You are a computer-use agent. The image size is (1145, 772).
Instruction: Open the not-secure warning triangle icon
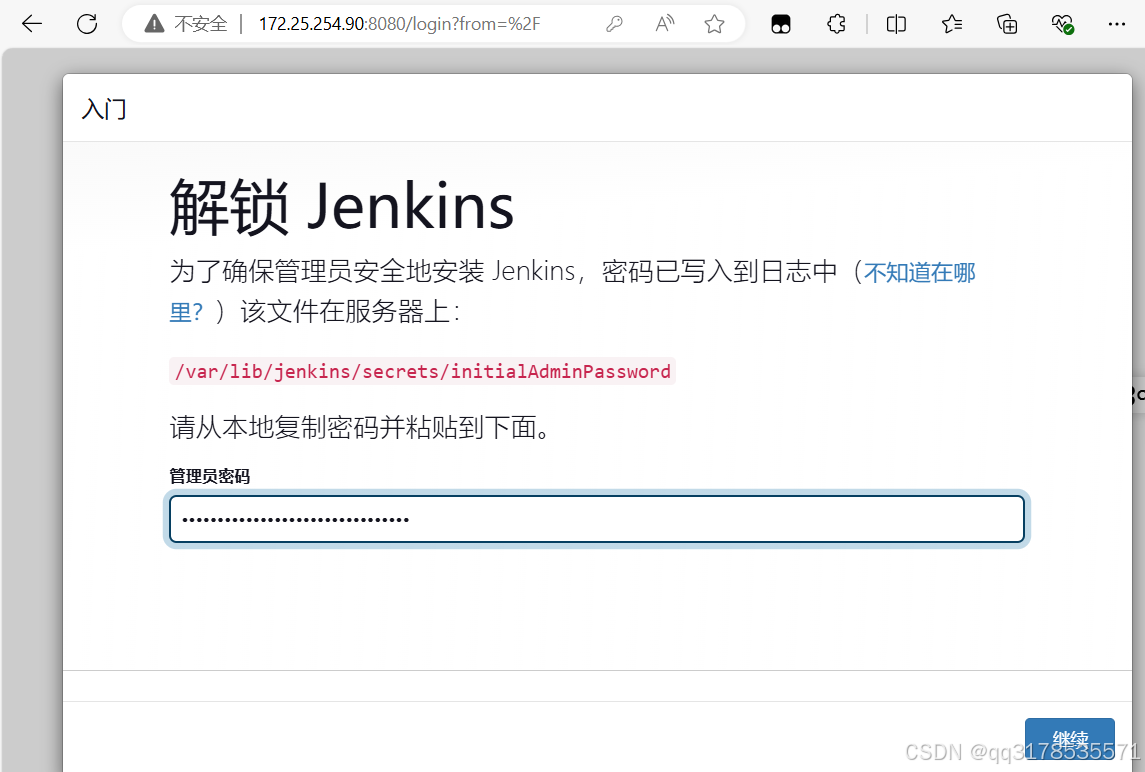pos(154,24)
